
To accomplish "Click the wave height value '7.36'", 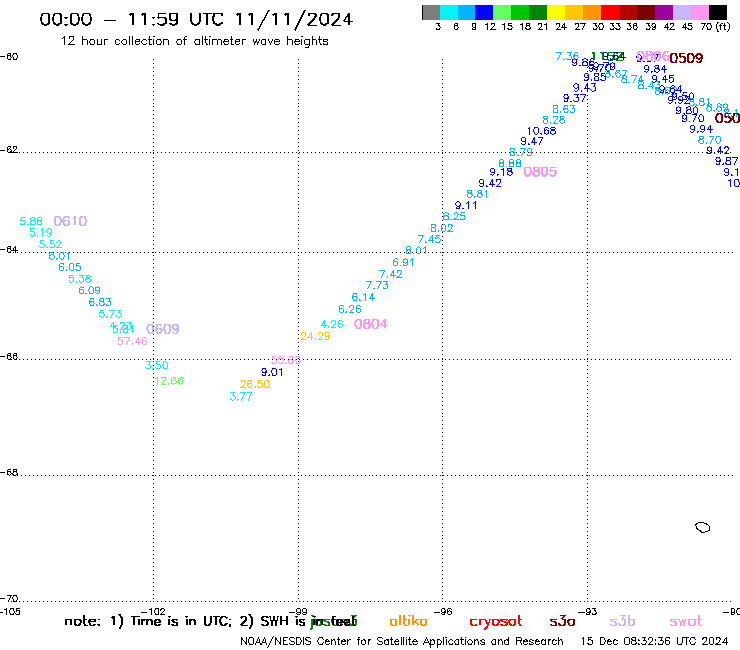I will point(567,57).
